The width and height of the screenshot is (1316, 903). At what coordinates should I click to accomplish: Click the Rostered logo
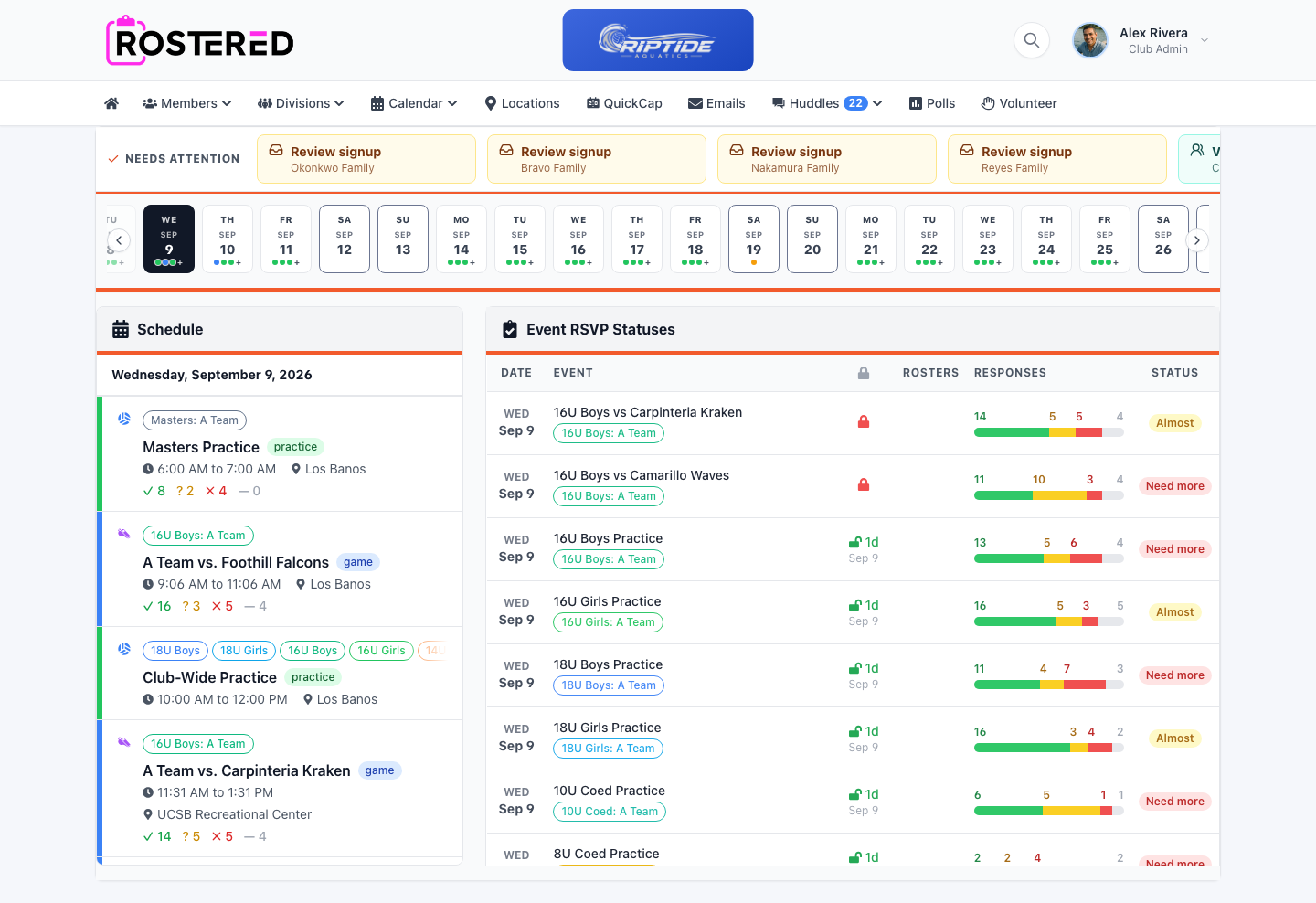(x=200, y=41)
